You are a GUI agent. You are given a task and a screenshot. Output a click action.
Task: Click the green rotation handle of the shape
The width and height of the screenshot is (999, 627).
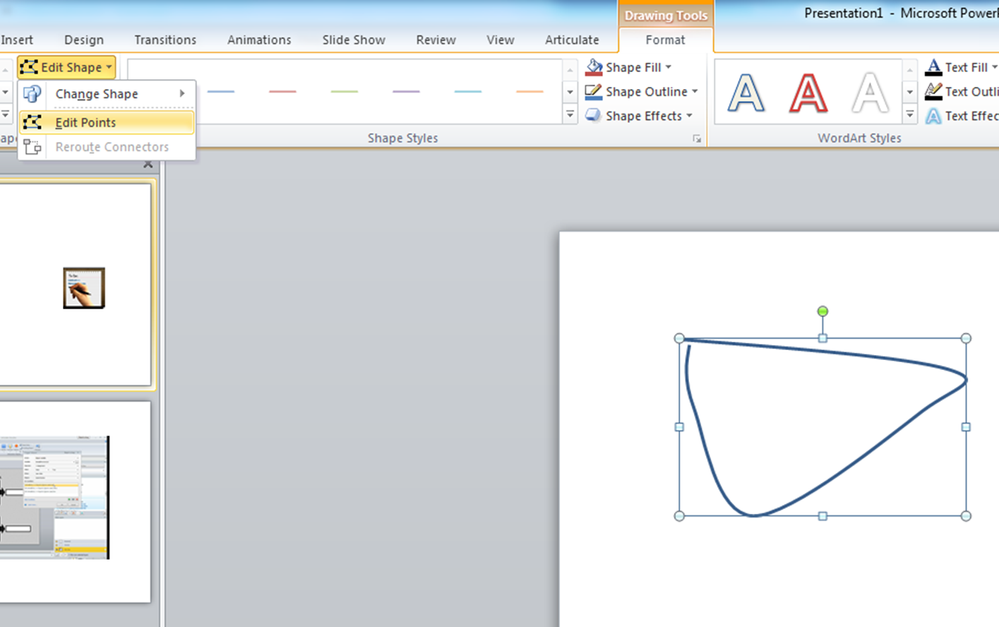pos(823,312)
